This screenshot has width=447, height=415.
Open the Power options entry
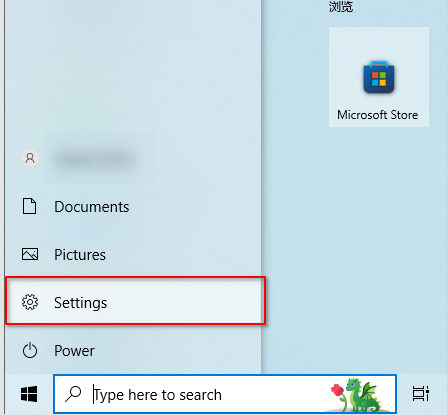tap(133, 350)
